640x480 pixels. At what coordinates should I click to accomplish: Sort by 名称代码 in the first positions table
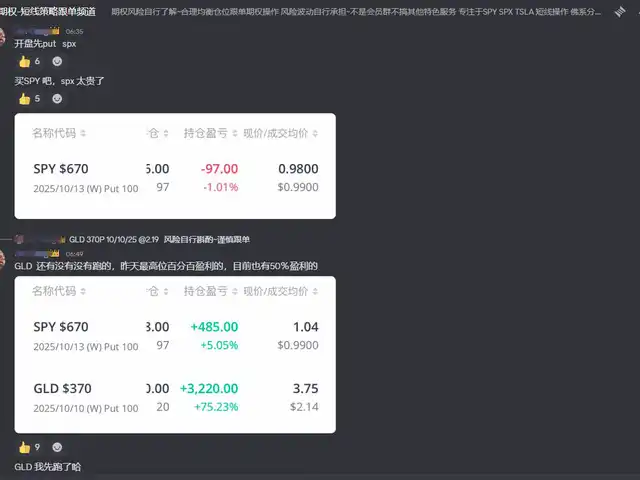point(59,133)
